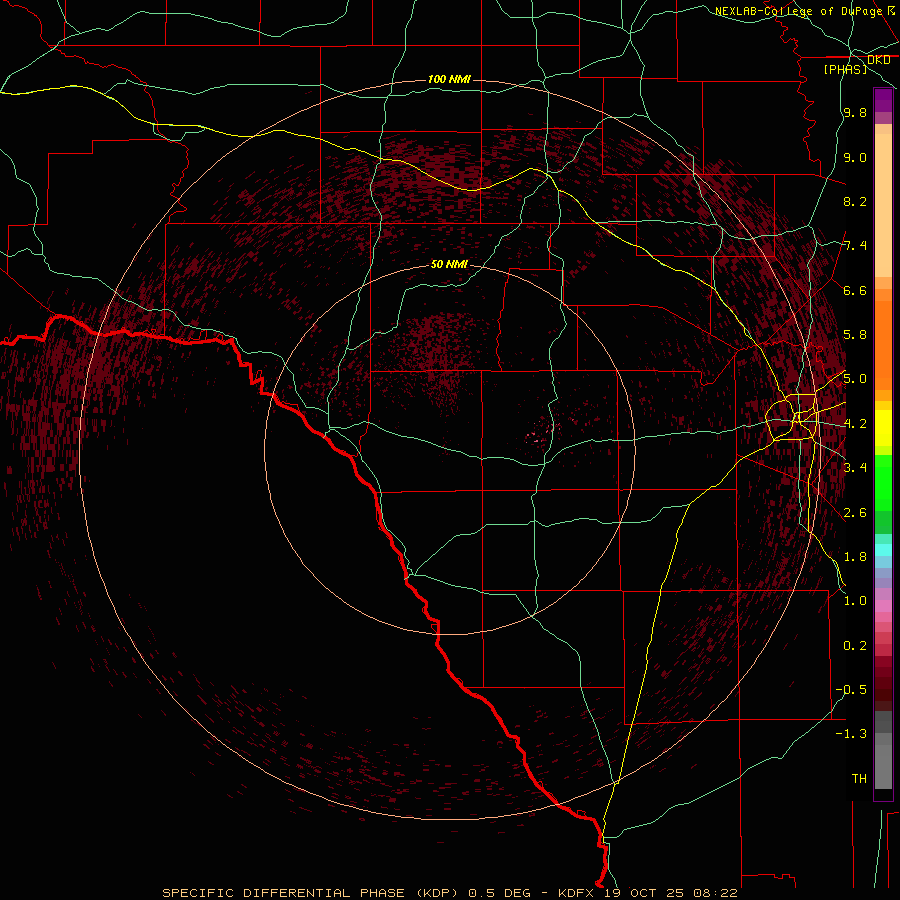Select the cyan color bar segment
This screenshot has width=900, height=900.
coord(883,550)
